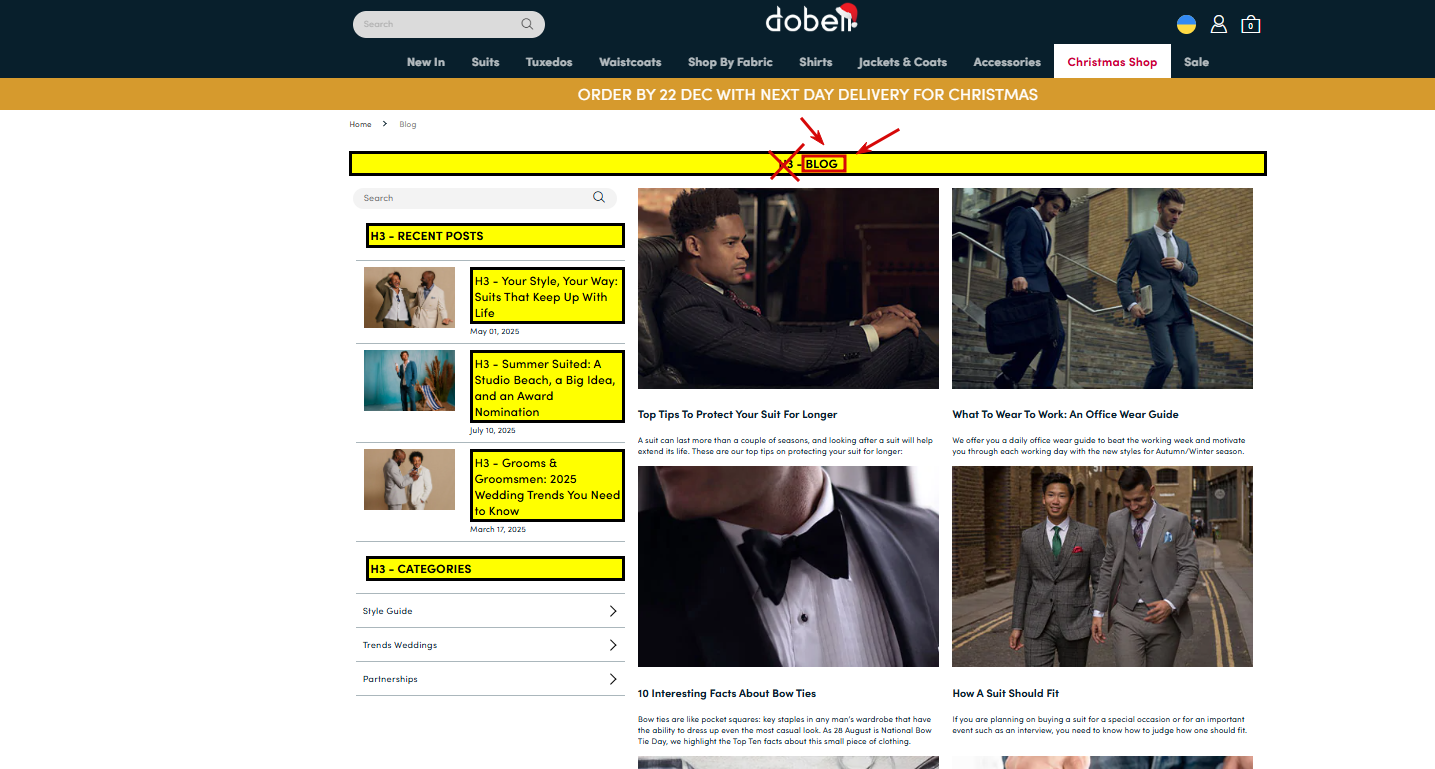Screen dimensions: 1435x769
Task: Select the Christmas Shop tab
Action: pos(1112,61)
